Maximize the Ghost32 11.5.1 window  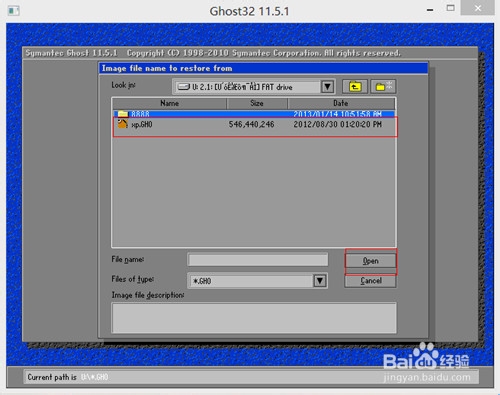450,8
